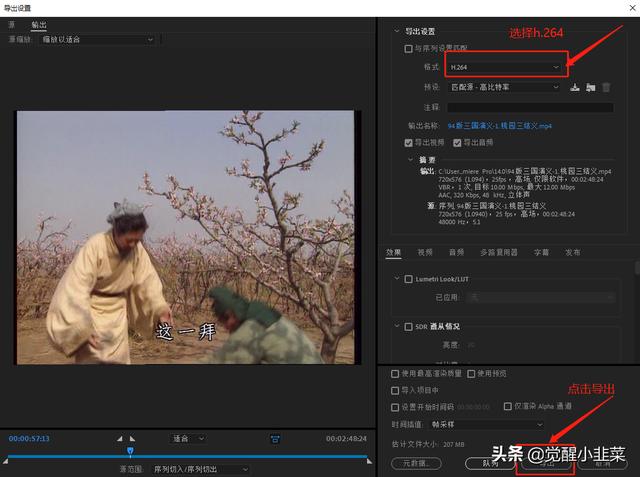Click the in-point handle on the timeline bar

point(6,461)
